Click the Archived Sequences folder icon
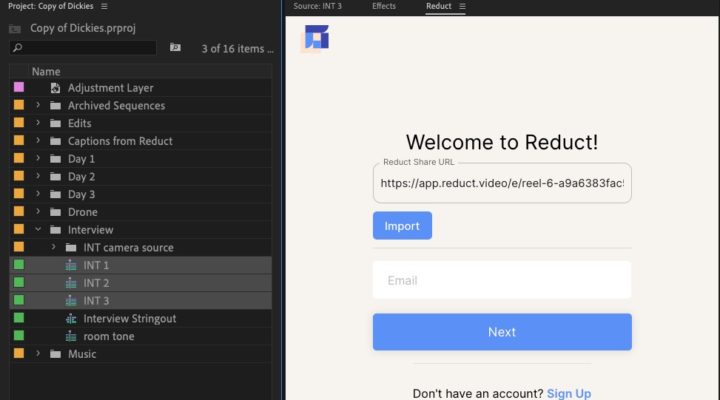The image size is (720, 400). tap(56, 106)
